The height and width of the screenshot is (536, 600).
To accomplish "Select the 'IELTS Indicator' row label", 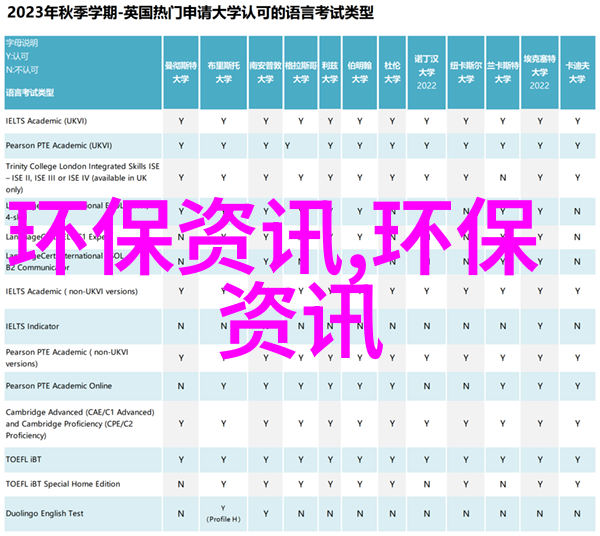I will pos(33,326).
